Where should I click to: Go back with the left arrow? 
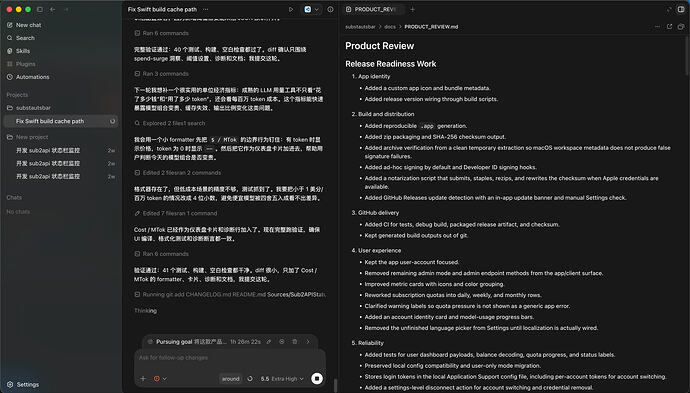pyautogui.click(x=52, y=9)
